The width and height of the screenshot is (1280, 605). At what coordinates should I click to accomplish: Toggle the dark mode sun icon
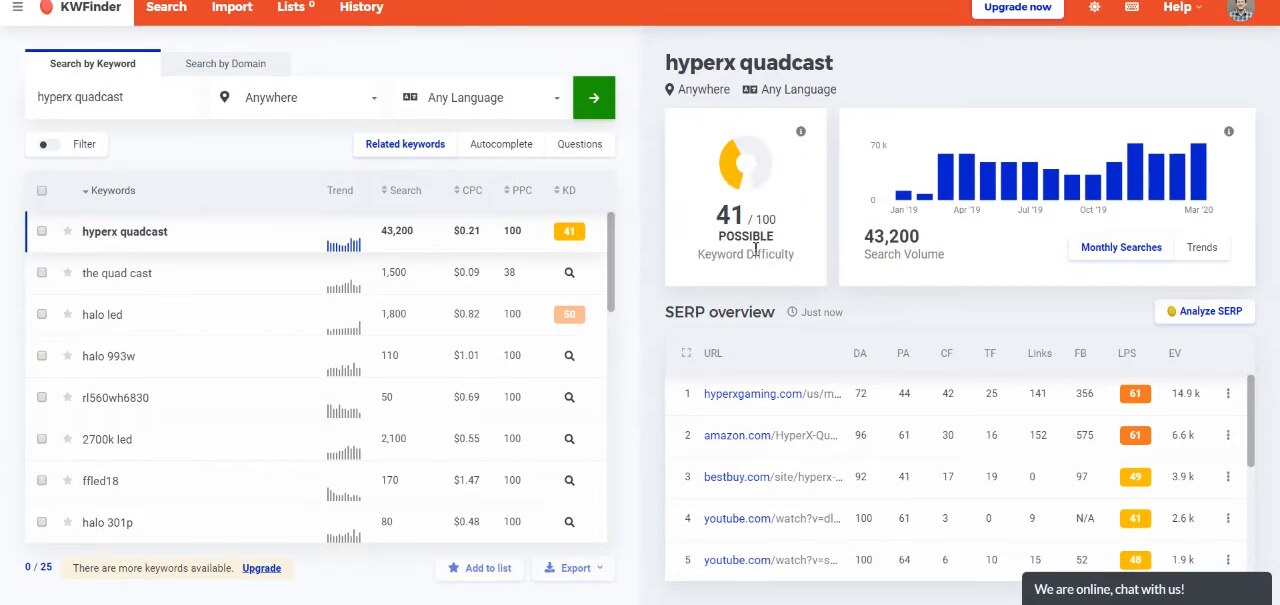1094,7
